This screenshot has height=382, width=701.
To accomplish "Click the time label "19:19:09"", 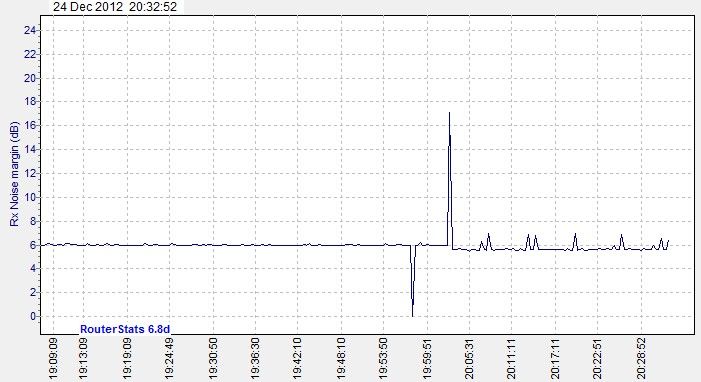I will click(x=127, y=359).
